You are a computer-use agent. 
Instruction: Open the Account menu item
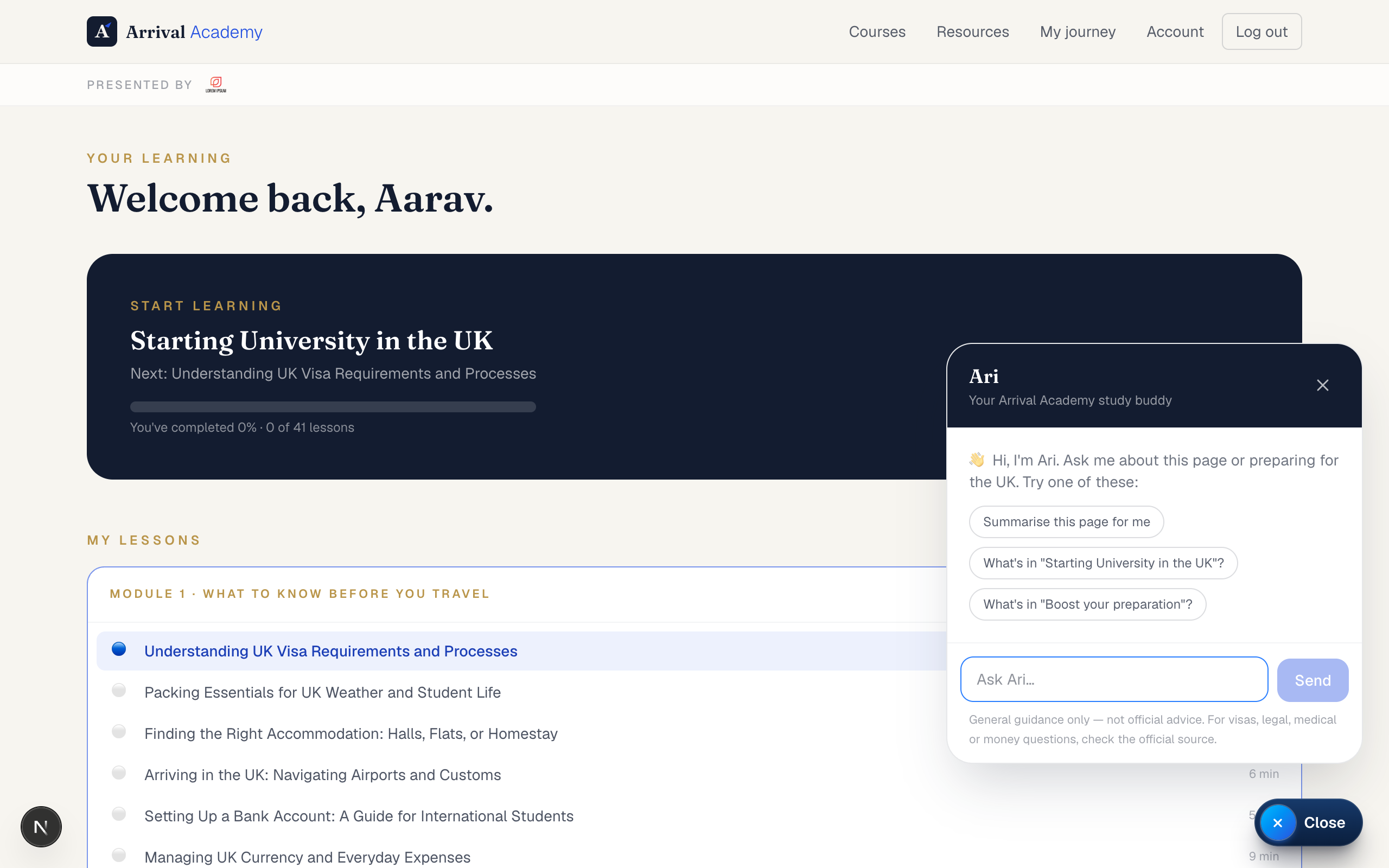pyautogui.click(x=1175, y=31)
